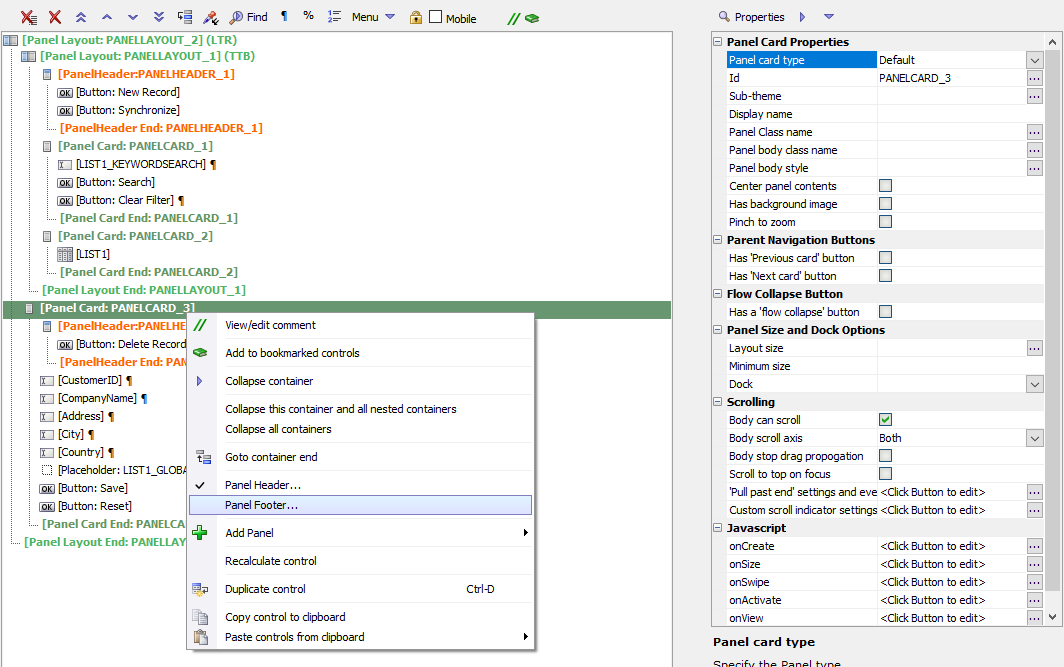Collapse the Scrolling section
This screenshot has height=667, width=1064.
coord(718,402)
